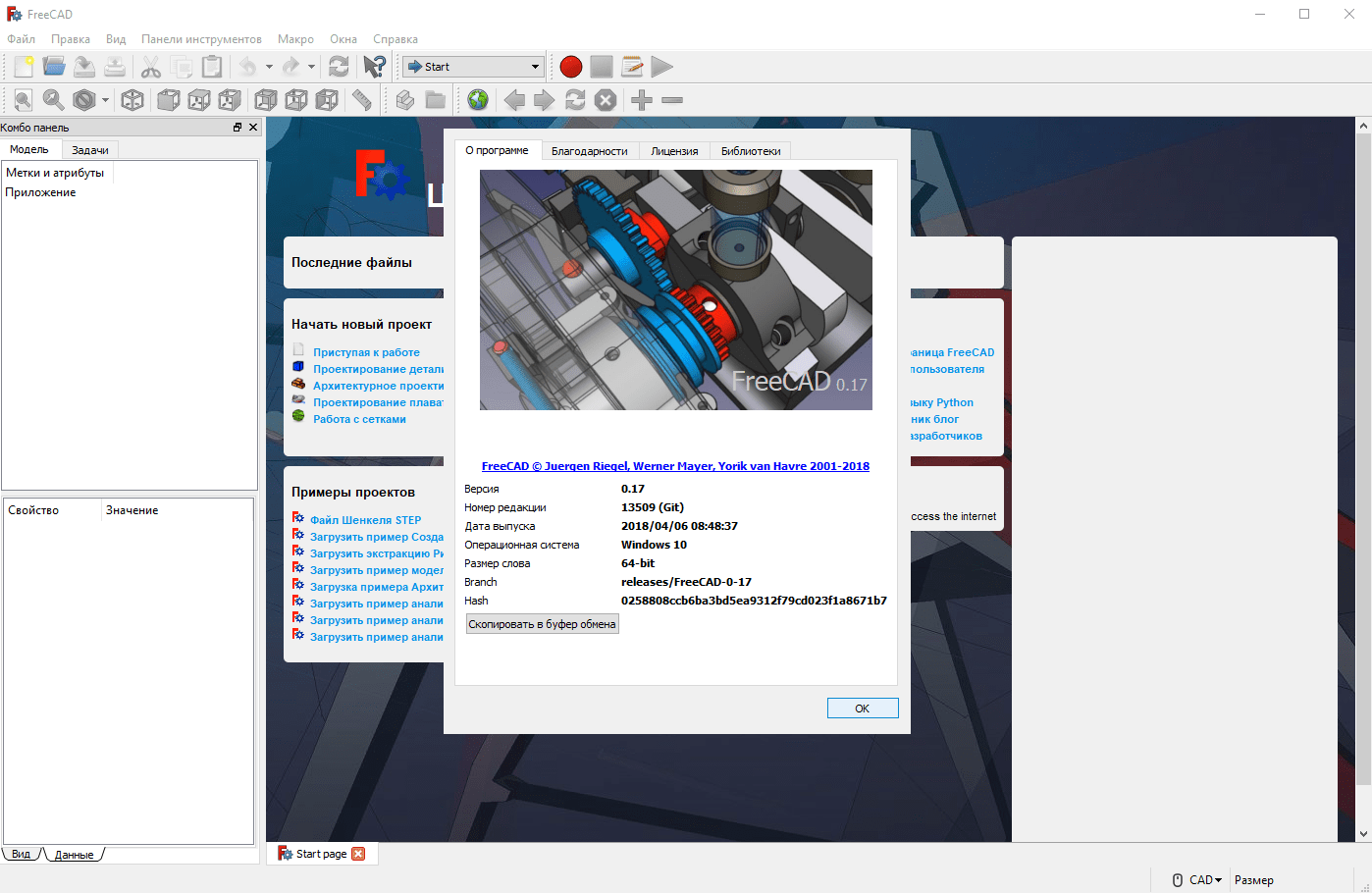Expand the draw style dropdown arrow

pyautogui.click(x=105, y=100)
